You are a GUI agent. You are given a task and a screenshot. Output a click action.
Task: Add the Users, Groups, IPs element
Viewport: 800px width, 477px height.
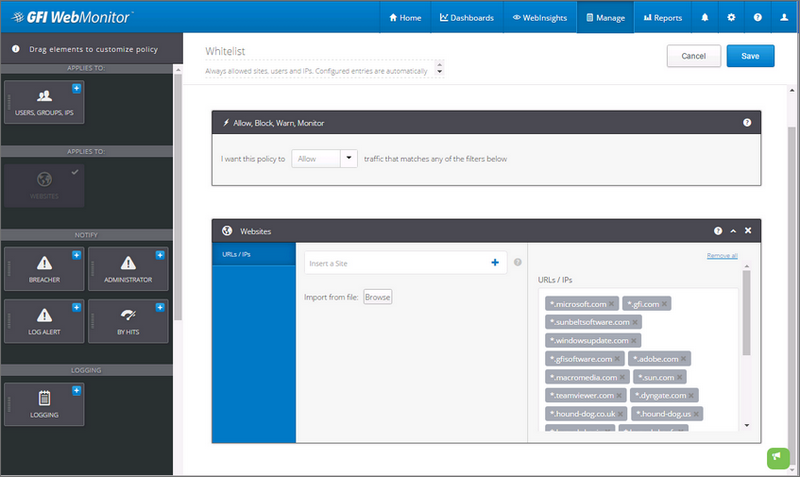pyautogui.click(x=77, y=88)
